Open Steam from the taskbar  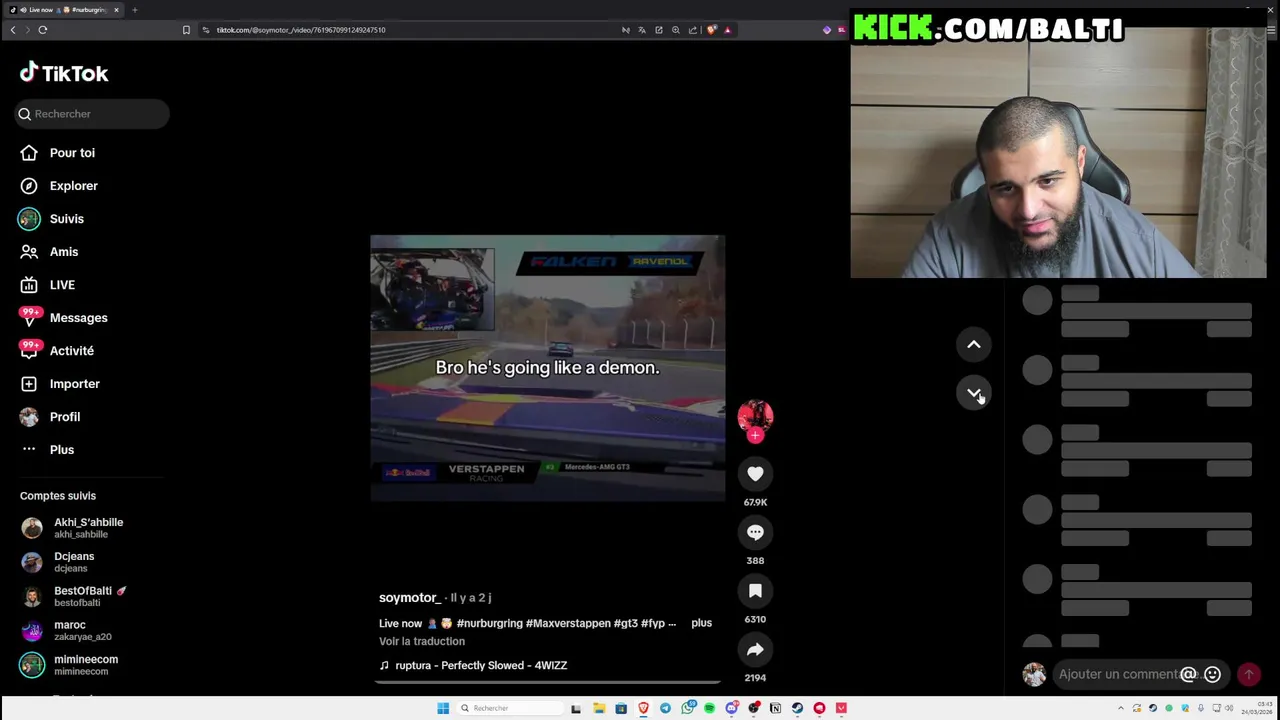(797, 708)
